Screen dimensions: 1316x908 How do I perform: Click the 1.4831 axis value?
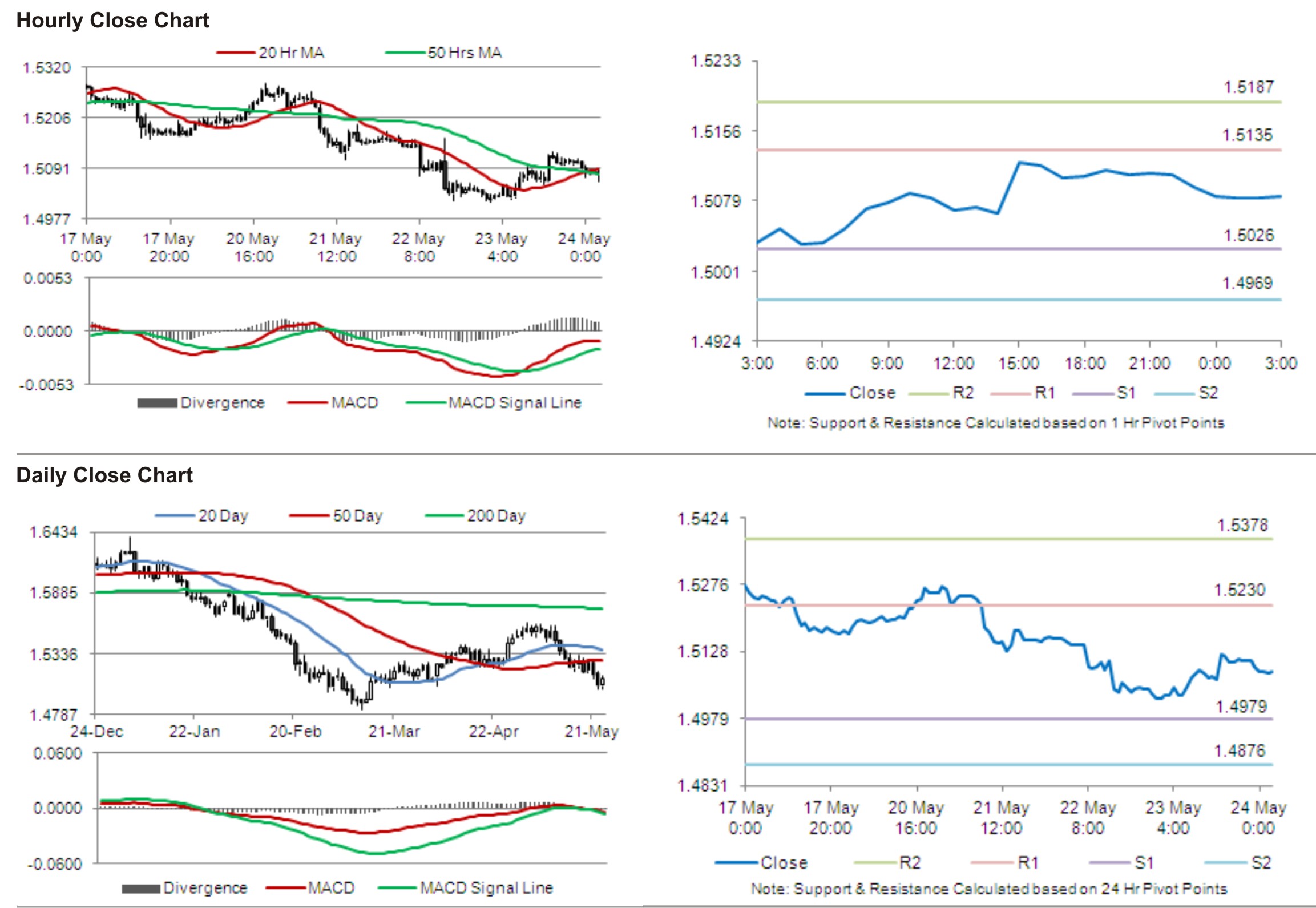click(x=703, y=786)
